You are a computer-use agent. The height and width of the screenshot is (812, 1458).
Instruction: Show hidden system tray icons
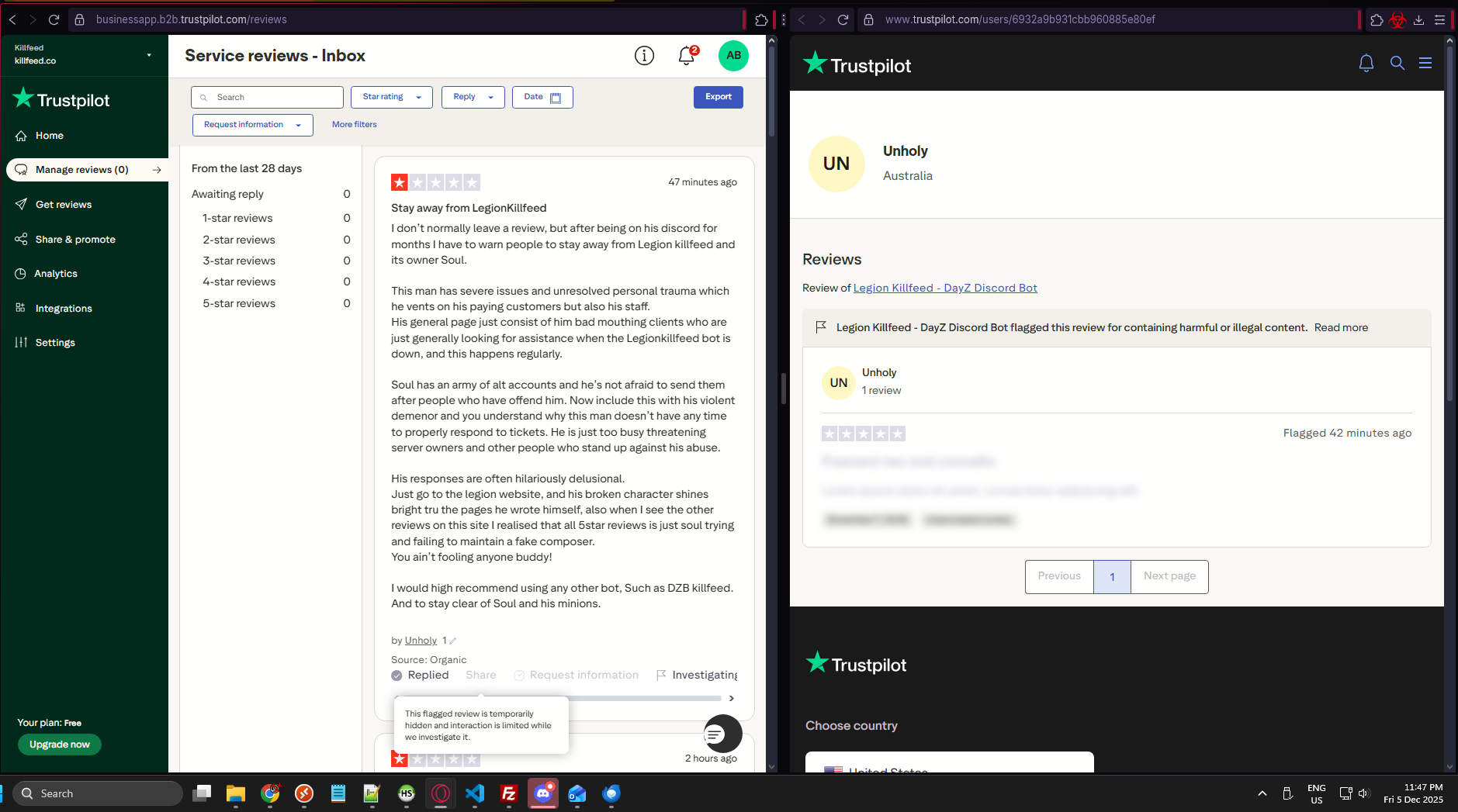pyautogui.click(x=1262, y=793)
